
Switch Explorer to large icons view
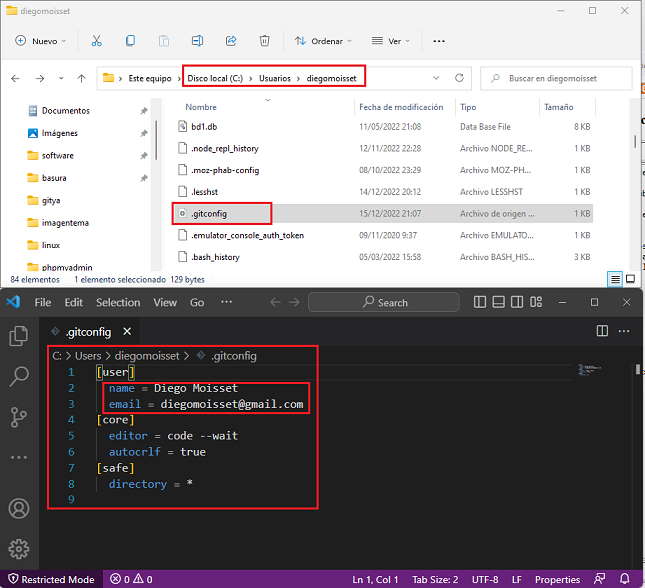630,279
